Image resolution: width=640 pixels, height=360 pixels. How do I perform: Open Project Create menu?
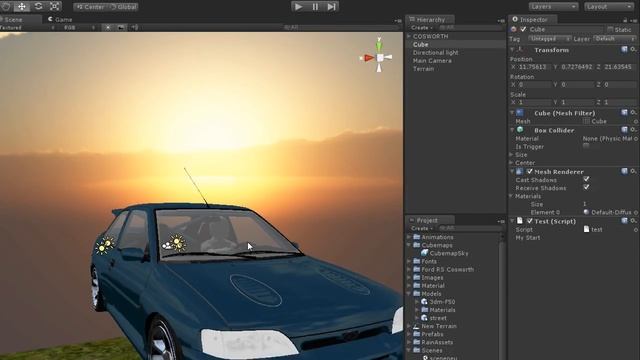422,228
